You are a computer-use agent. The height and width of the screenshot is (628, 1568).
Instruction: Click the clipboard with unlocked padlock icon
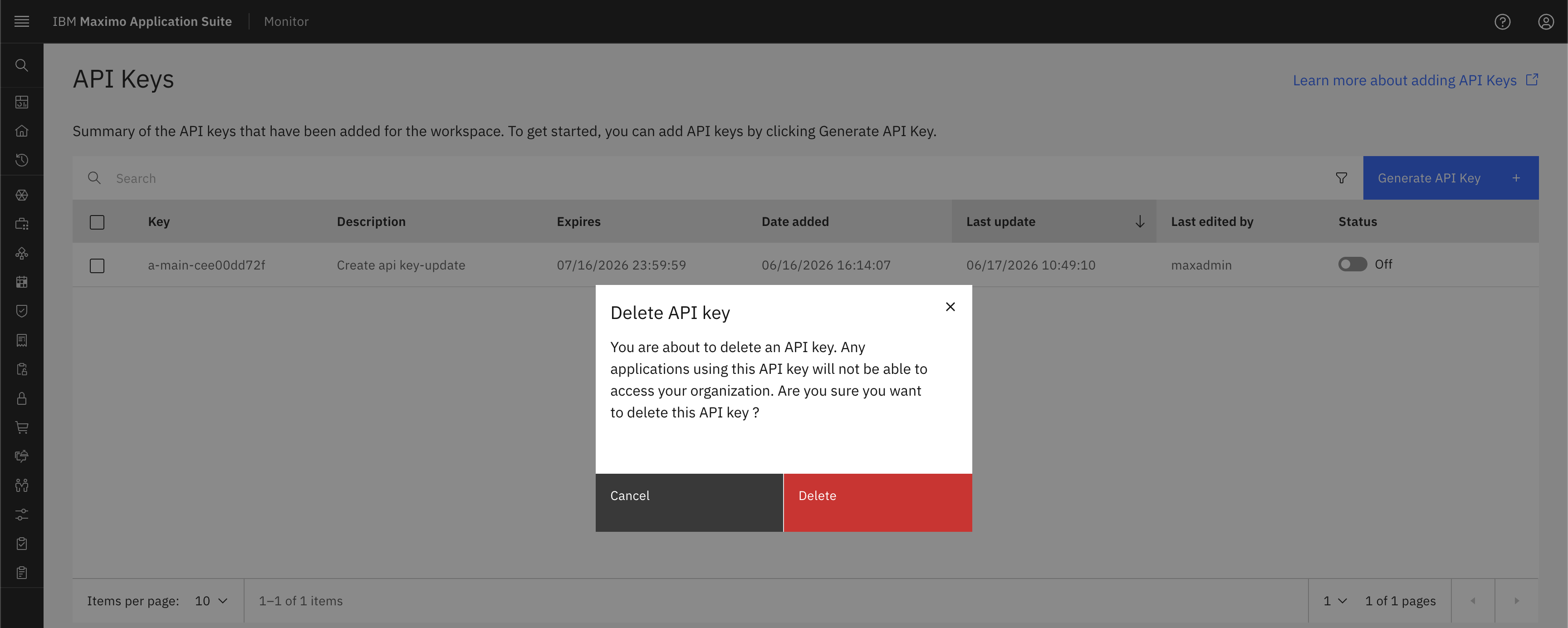point(21,369)
